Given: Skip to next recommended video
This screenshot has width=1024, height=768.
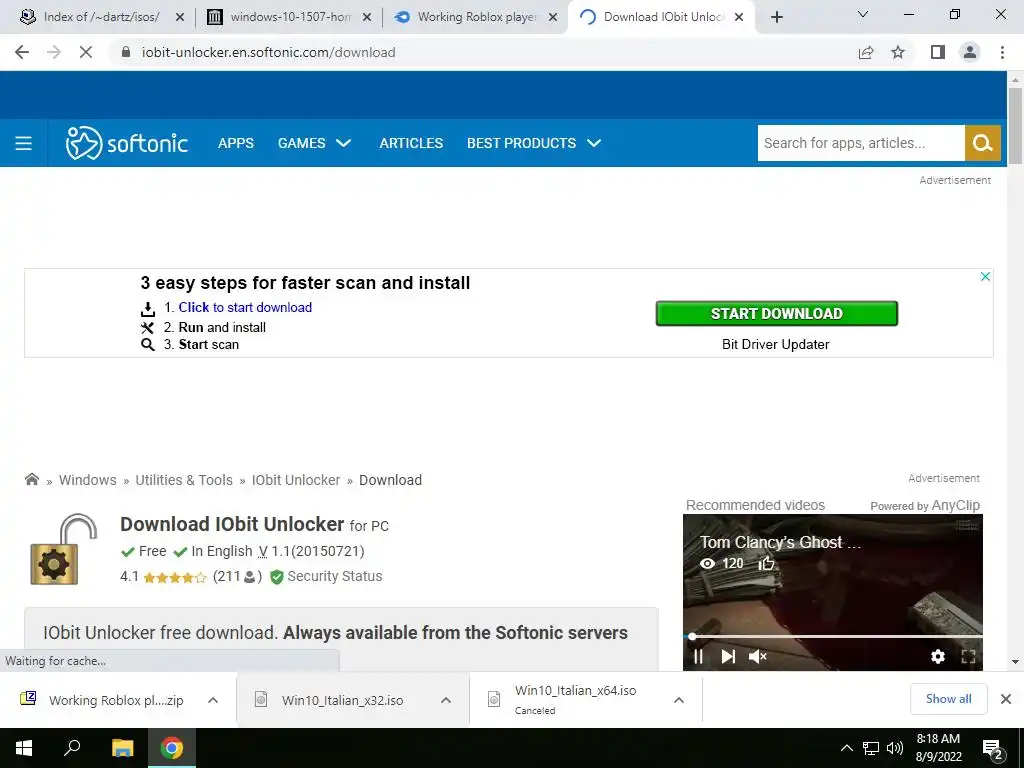Looking at the screenshot, I should click(x=728, y=656).
